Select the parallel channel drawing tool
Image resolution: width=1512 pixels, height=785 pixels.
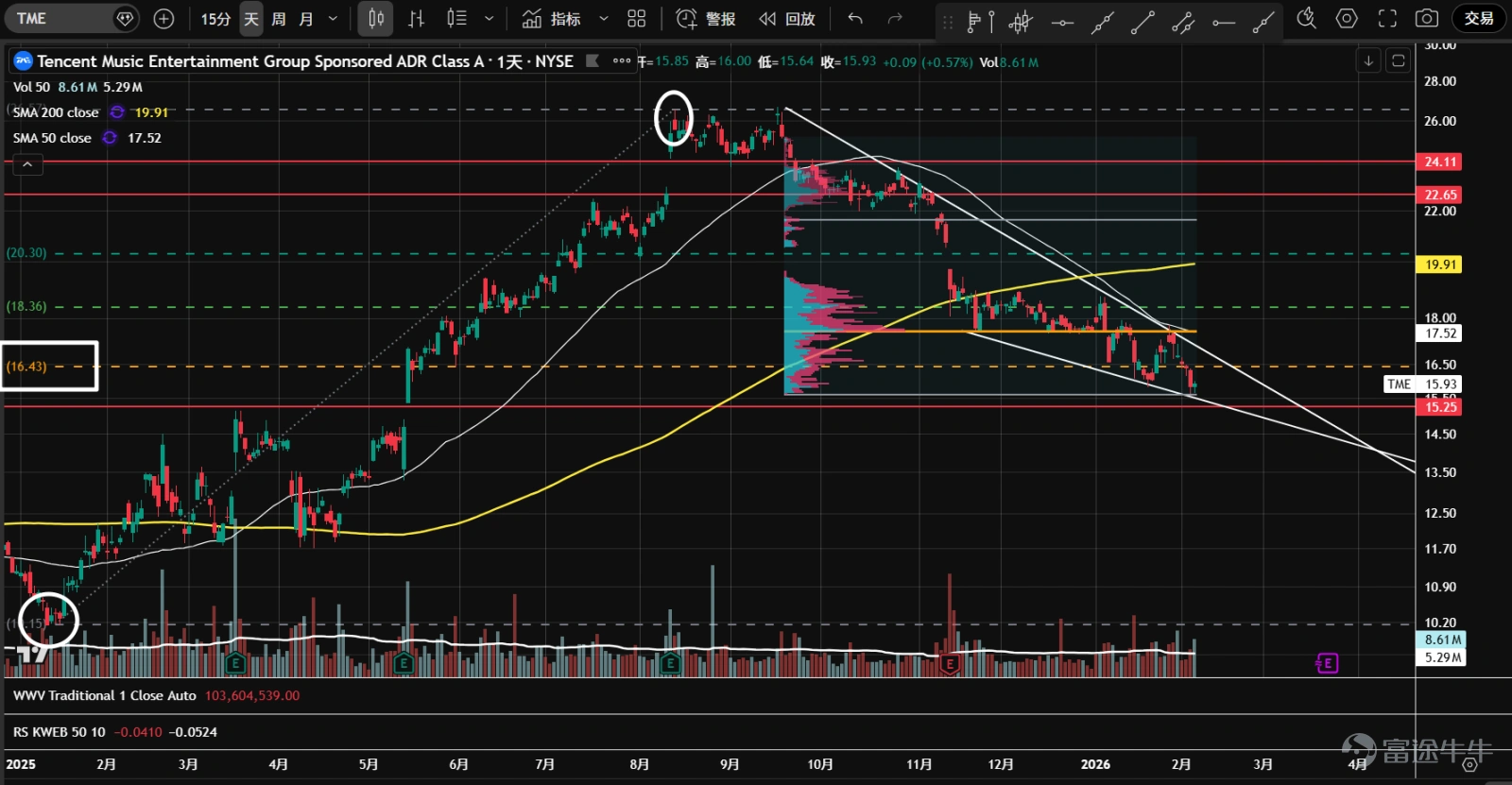click(1183, 21)
